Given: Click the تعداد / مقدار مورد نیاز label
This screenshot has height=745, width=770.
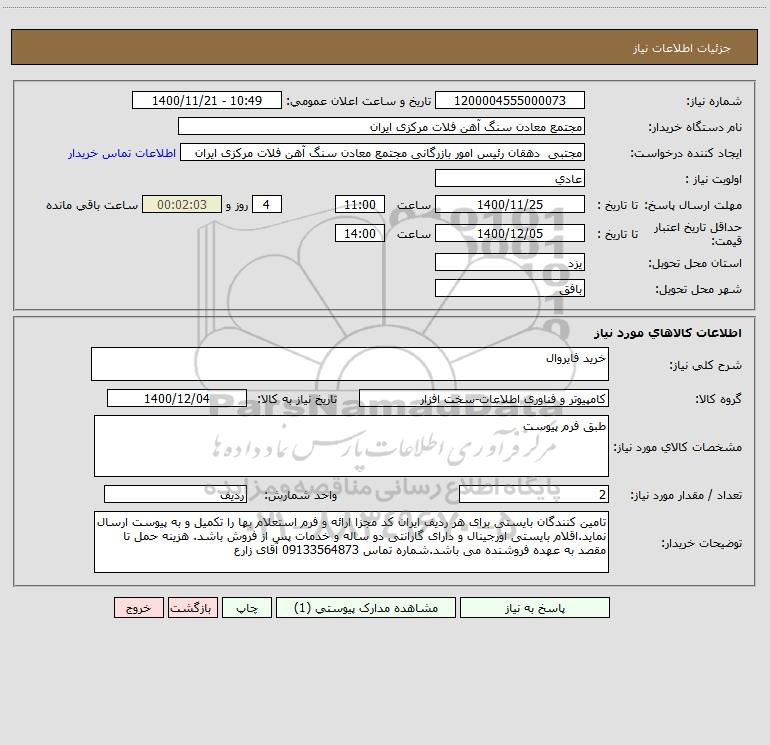Looking at the screenshot, I should pos(686,495).
